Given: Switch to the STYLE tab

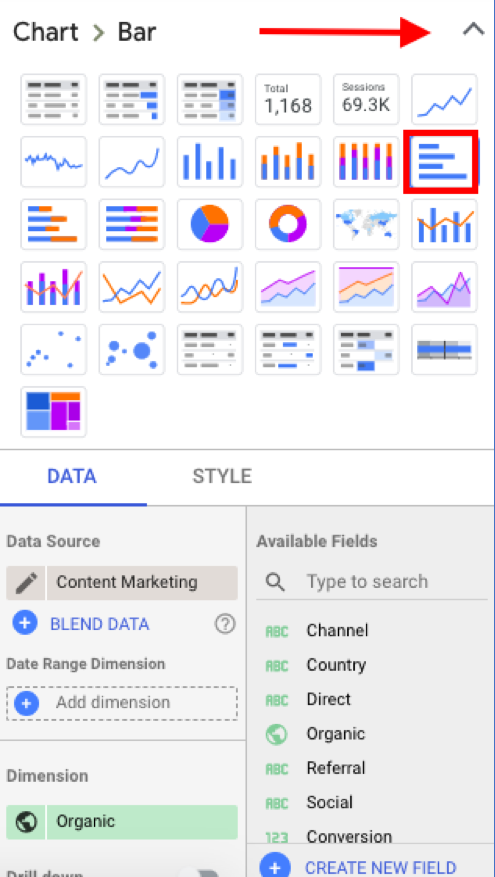Looking at the screenshot, I should (222, 477).
